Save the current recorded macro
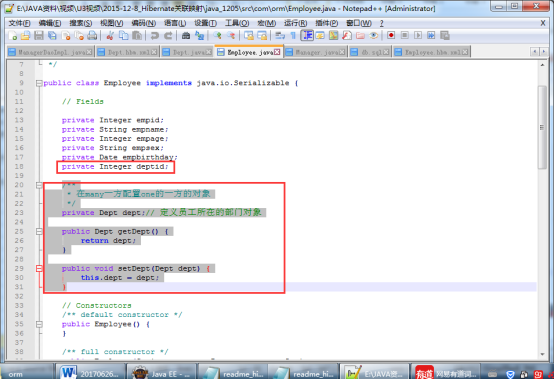Screen dimensions: 554x380 (445, 35)
